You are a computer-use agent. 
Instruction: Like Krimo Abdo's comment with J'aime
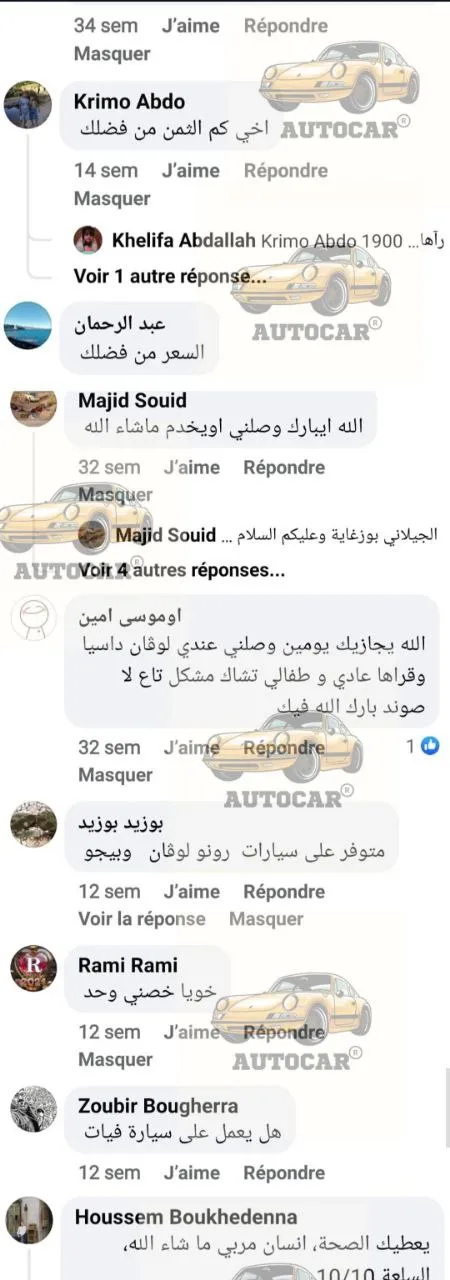[190, 171]
